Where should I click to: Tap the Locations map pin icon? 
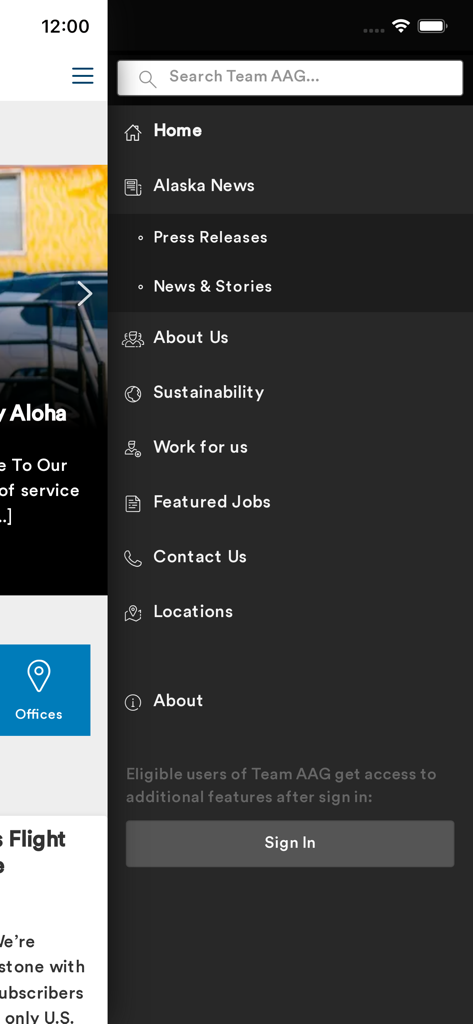(133, 613)
